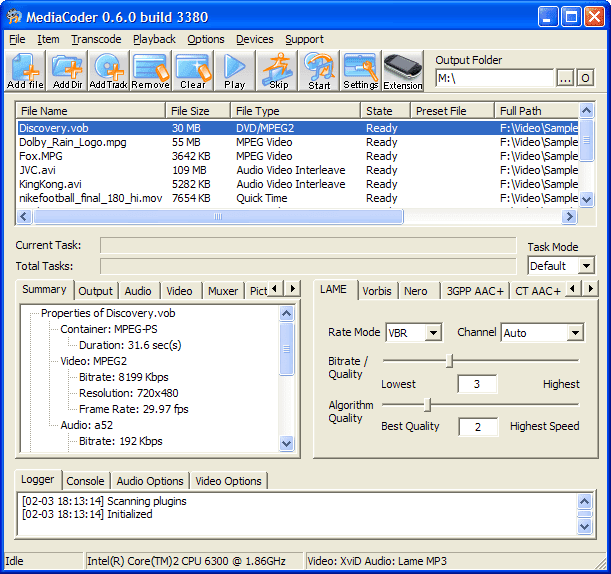Select Dolby_Rain_Logo.mpg in file list
The height and width of the screenshot is (574, 611).
pos(297,142)
